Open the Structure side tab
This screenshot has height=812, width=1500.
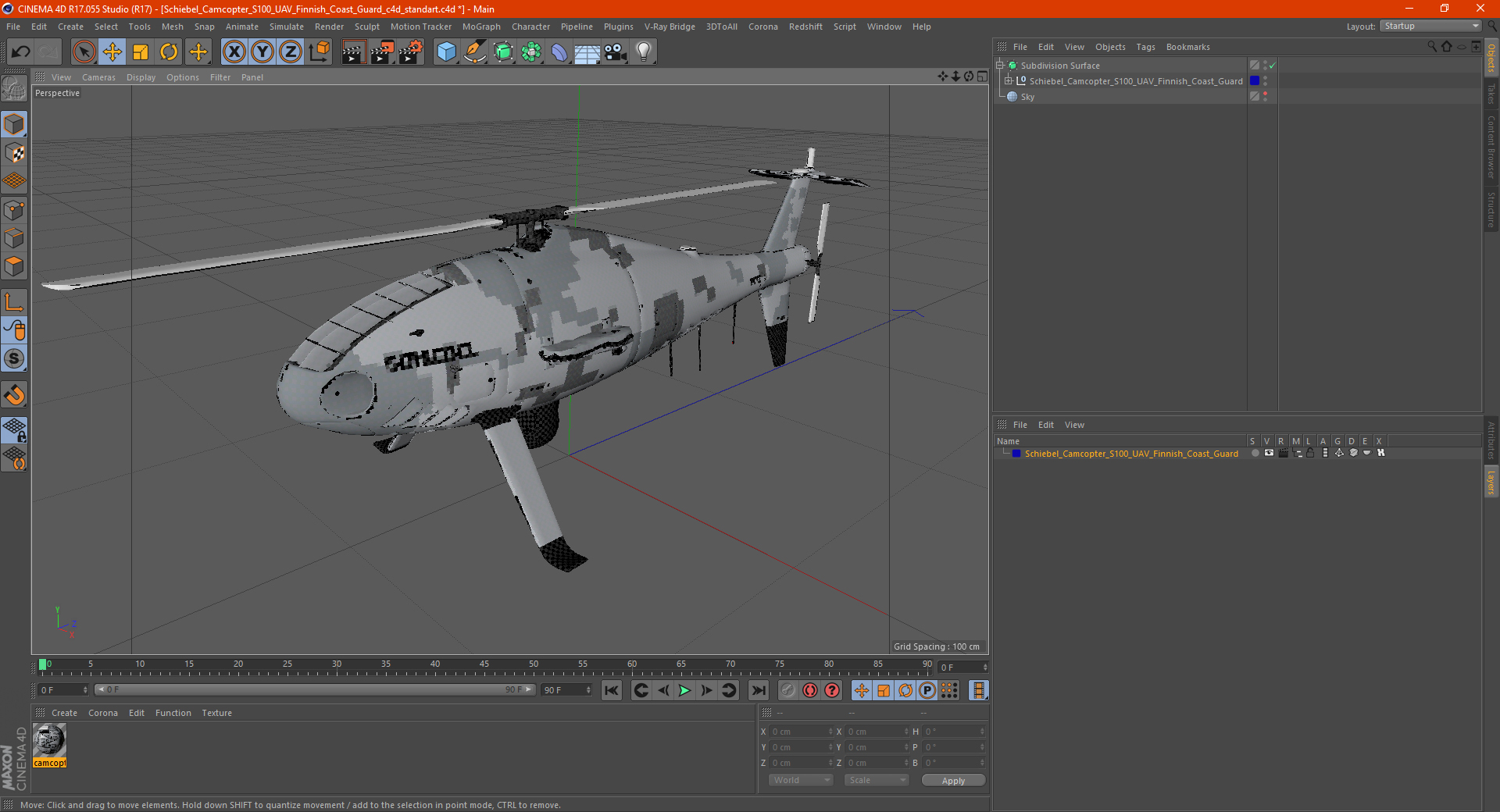pyautogui.click(x=1491, y=209)
